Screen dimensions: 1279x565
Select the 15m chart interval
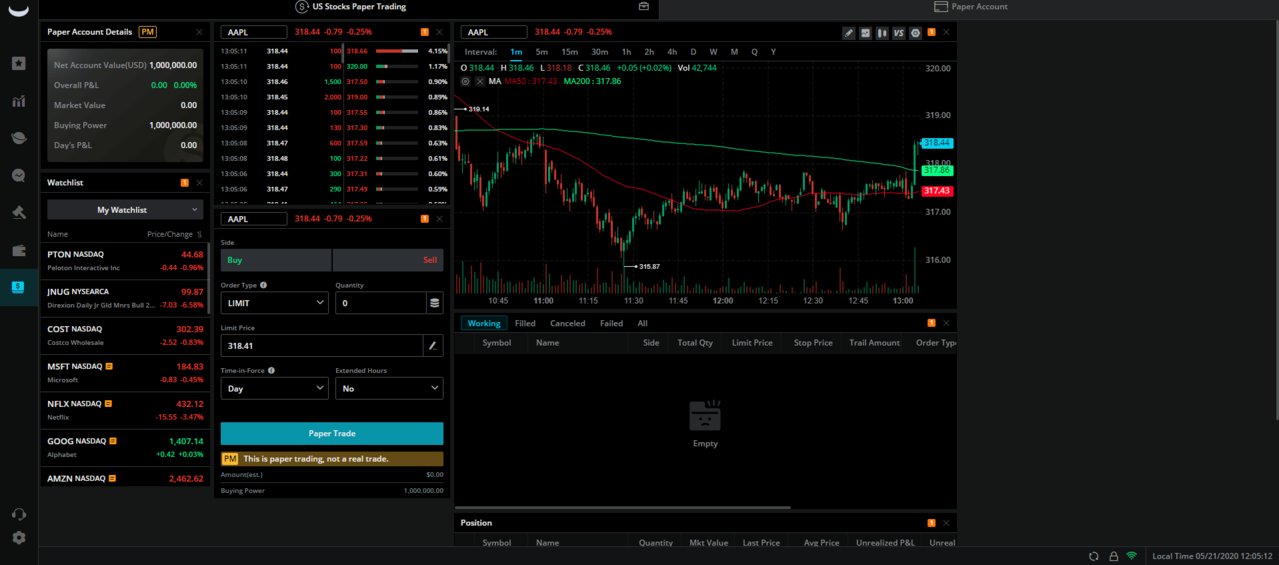pos(569,52)
